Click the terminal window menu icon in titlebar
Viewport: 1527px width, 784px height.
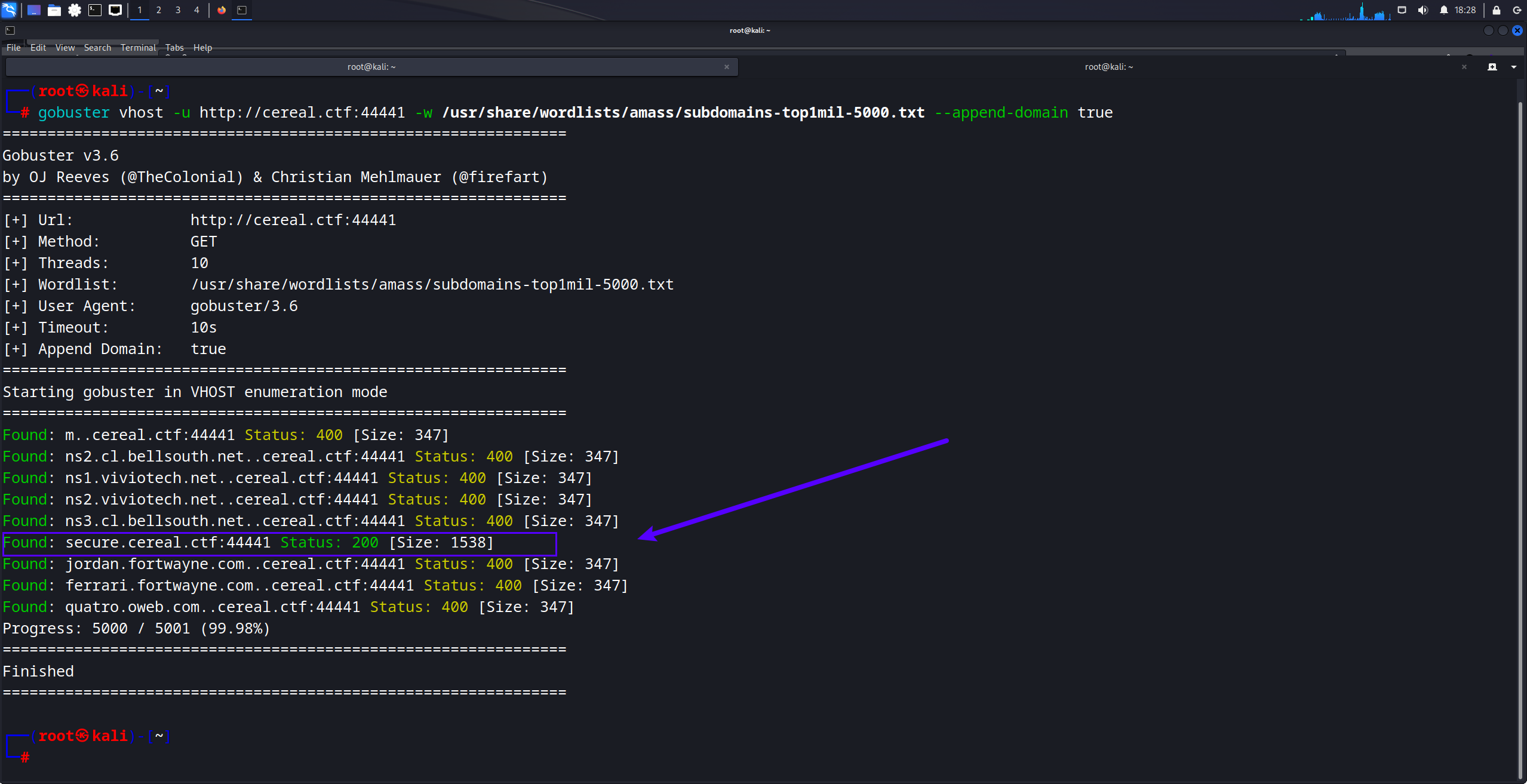click(x=10, y=30)
